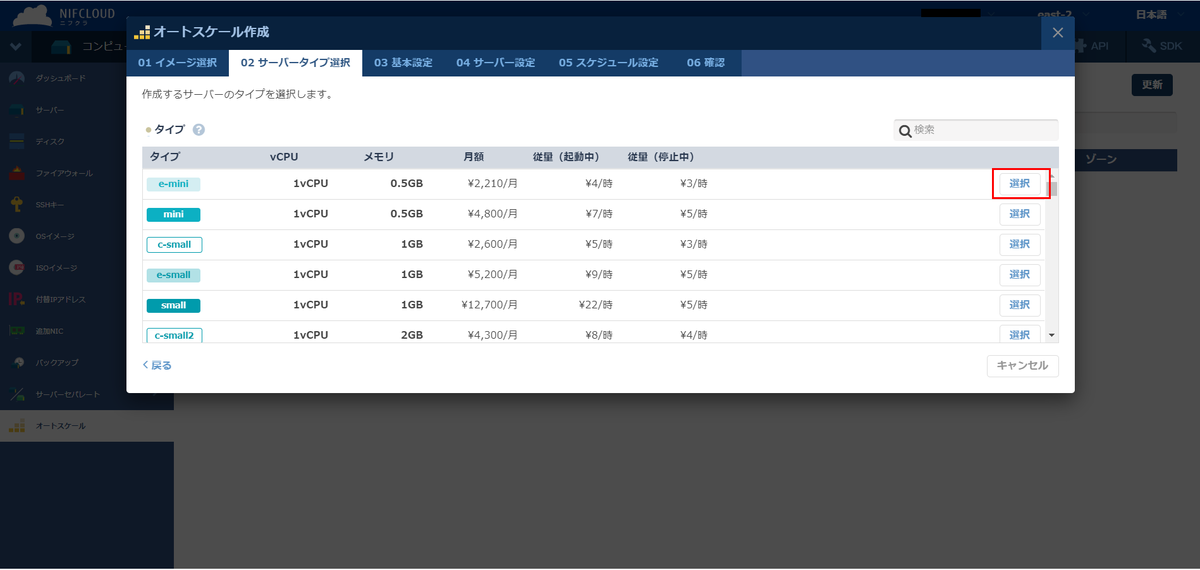Click the 2GB memory cell
Image resolution: width=1200 pixels, height=570 pixels.
point(412,335)
